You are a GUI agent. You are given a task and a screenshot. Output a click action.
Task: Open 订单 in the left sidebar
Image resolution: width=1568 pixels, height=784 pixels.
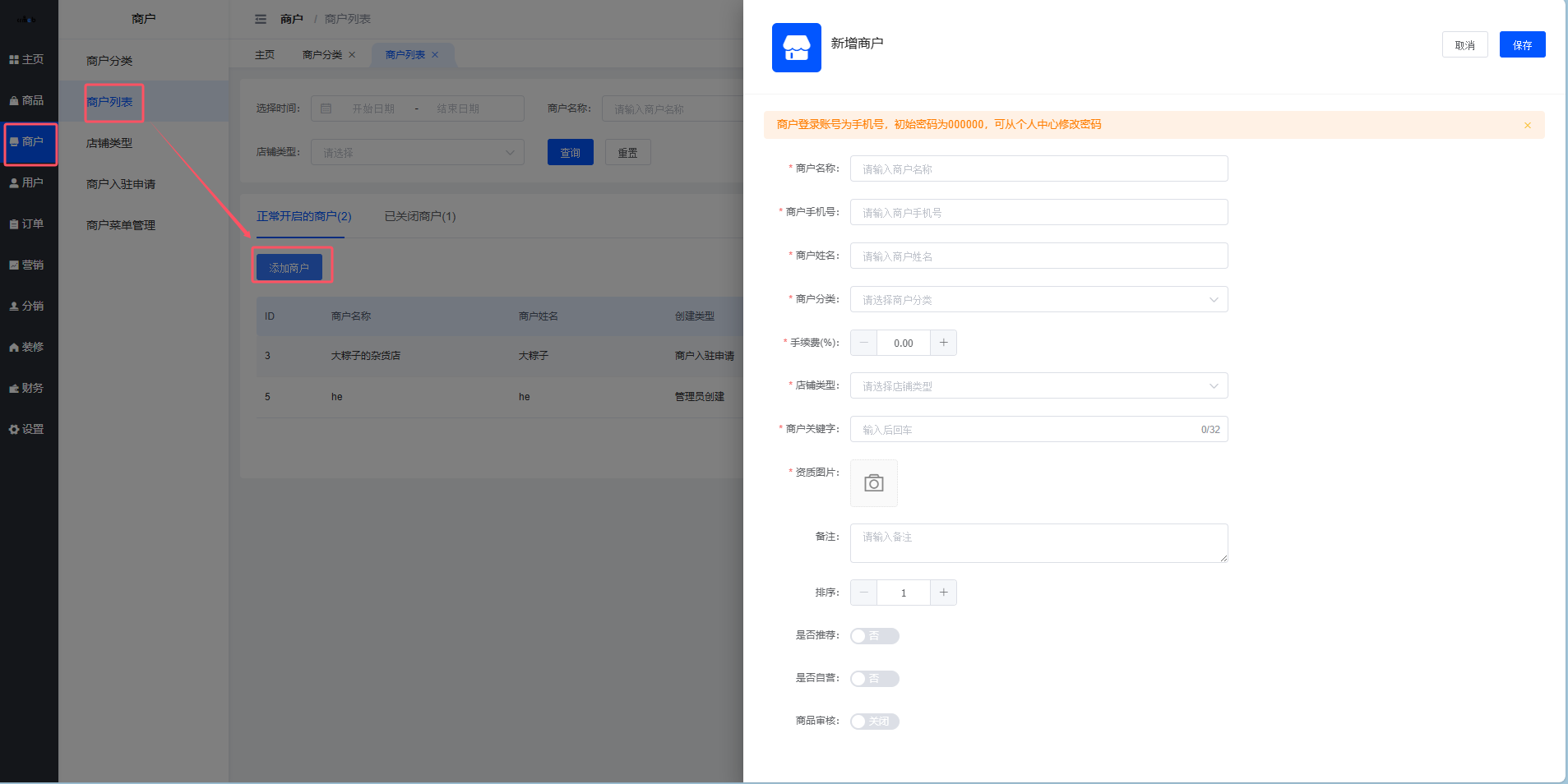27,224
